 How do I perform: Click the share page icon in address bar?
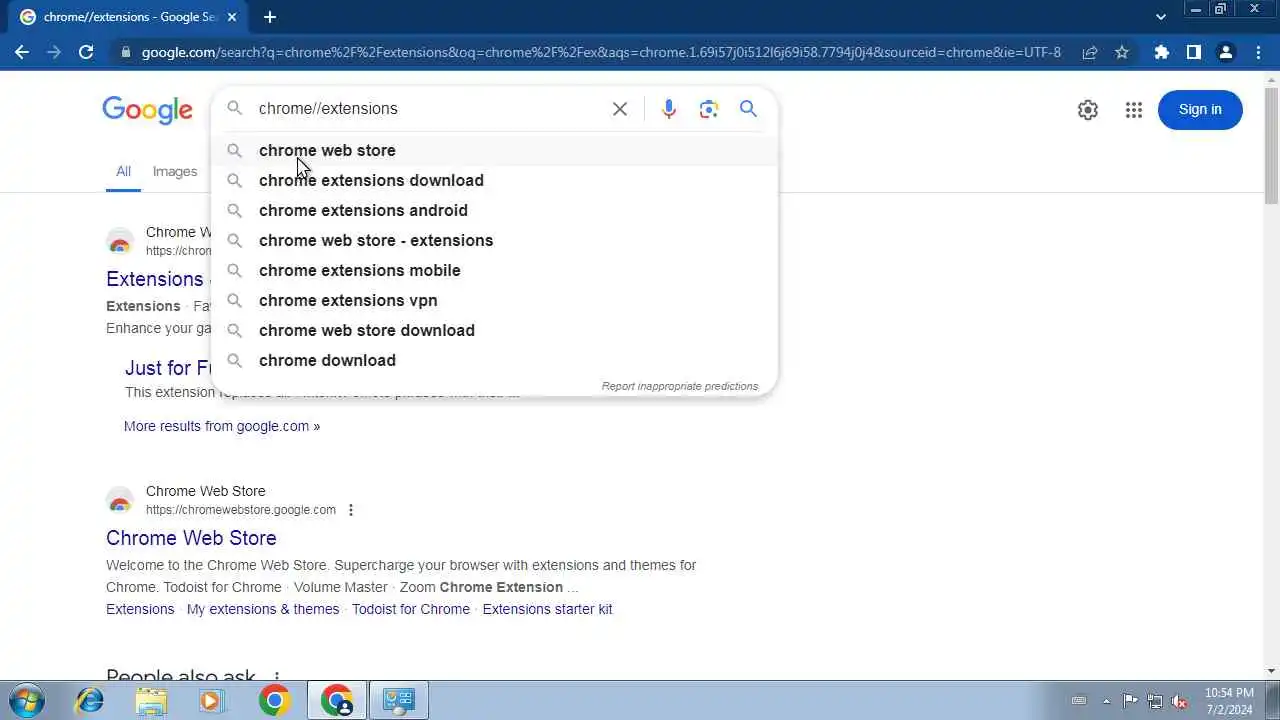click(x=1090, y=52)
